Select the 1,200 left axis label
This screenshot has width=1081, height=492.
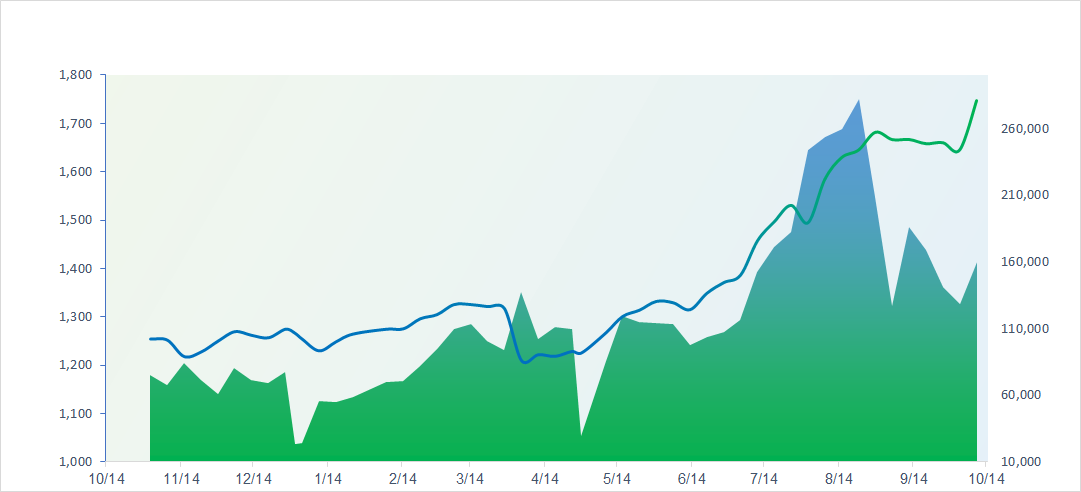point(76,365)
